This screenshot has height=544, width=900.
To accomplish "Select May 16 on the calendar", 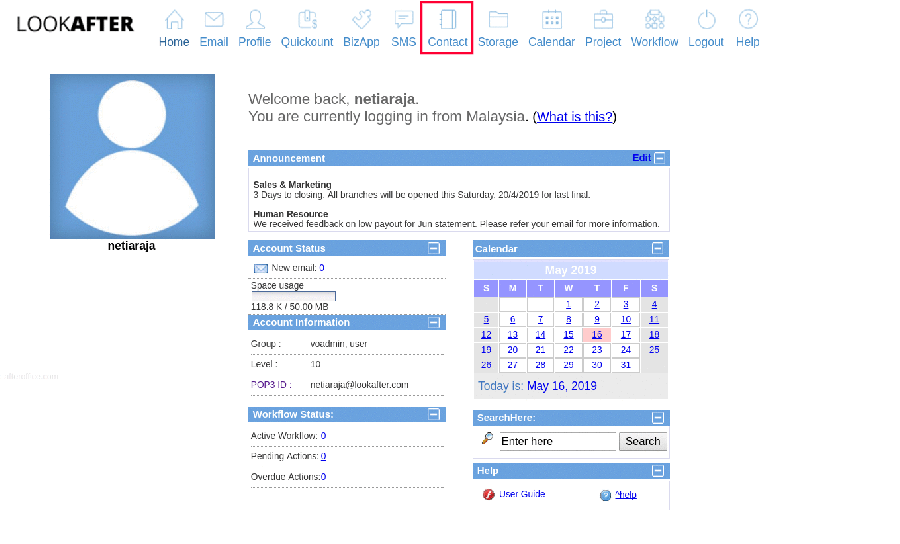I will 596,335.
